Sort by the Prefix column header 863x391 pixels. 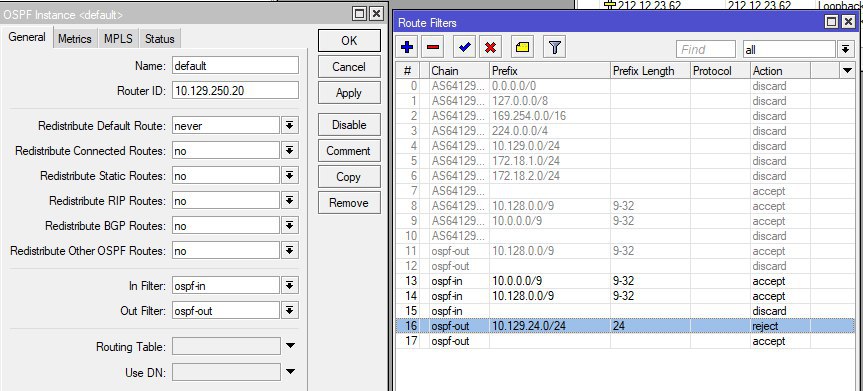click(x=550, y=70)
